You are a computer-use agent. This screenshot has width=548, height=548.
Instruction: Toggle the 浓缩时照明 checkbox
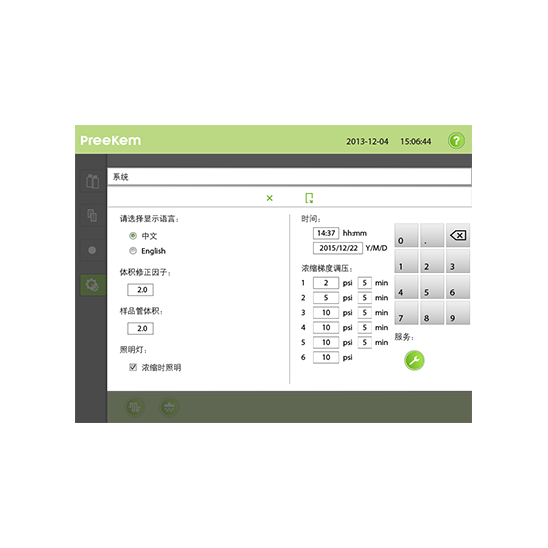tap(133, 367)
